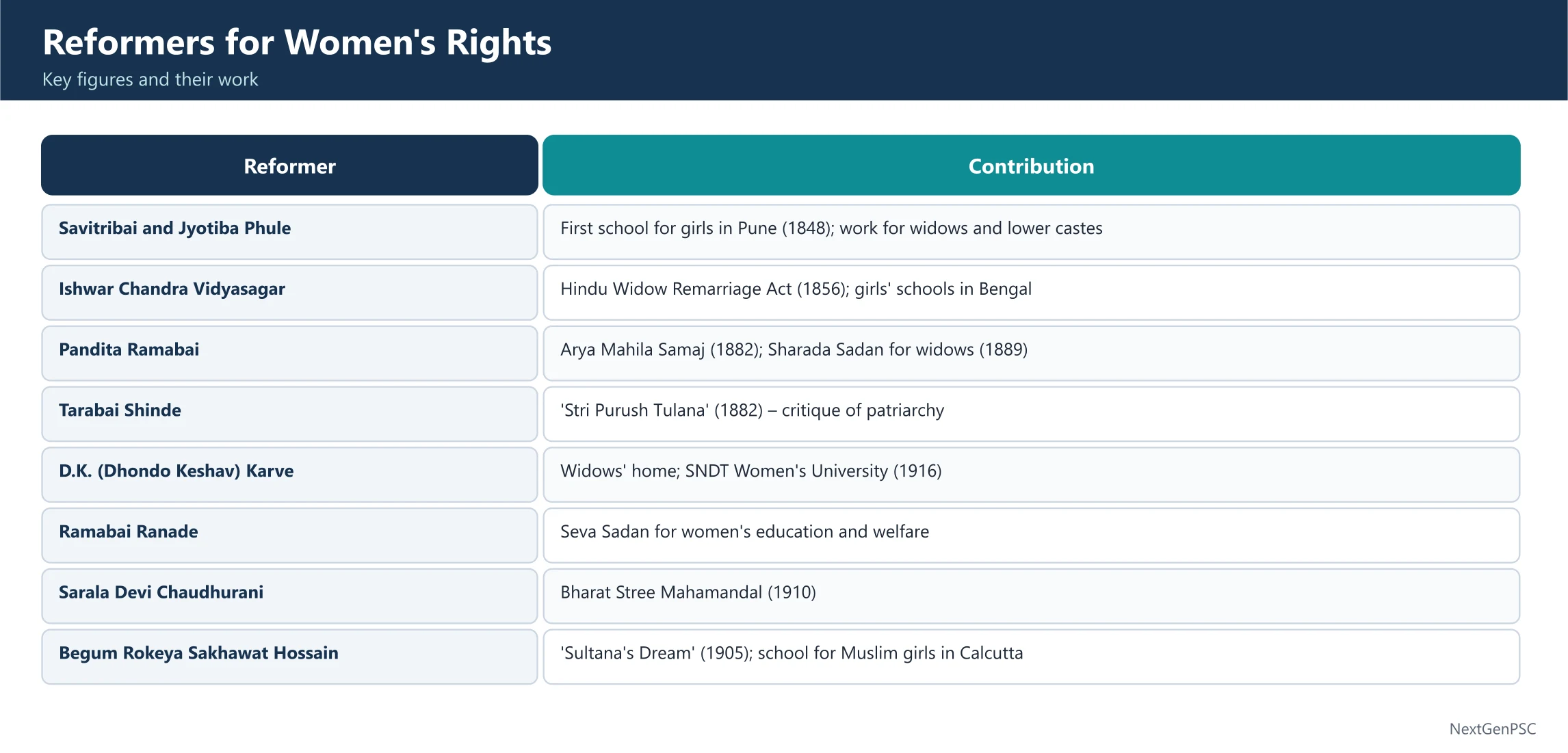Click 'First school for girls in Pune (1848)' cell
This screenshot has width=1568, height=753.
pyautogui.click(x=1031, y=232)
